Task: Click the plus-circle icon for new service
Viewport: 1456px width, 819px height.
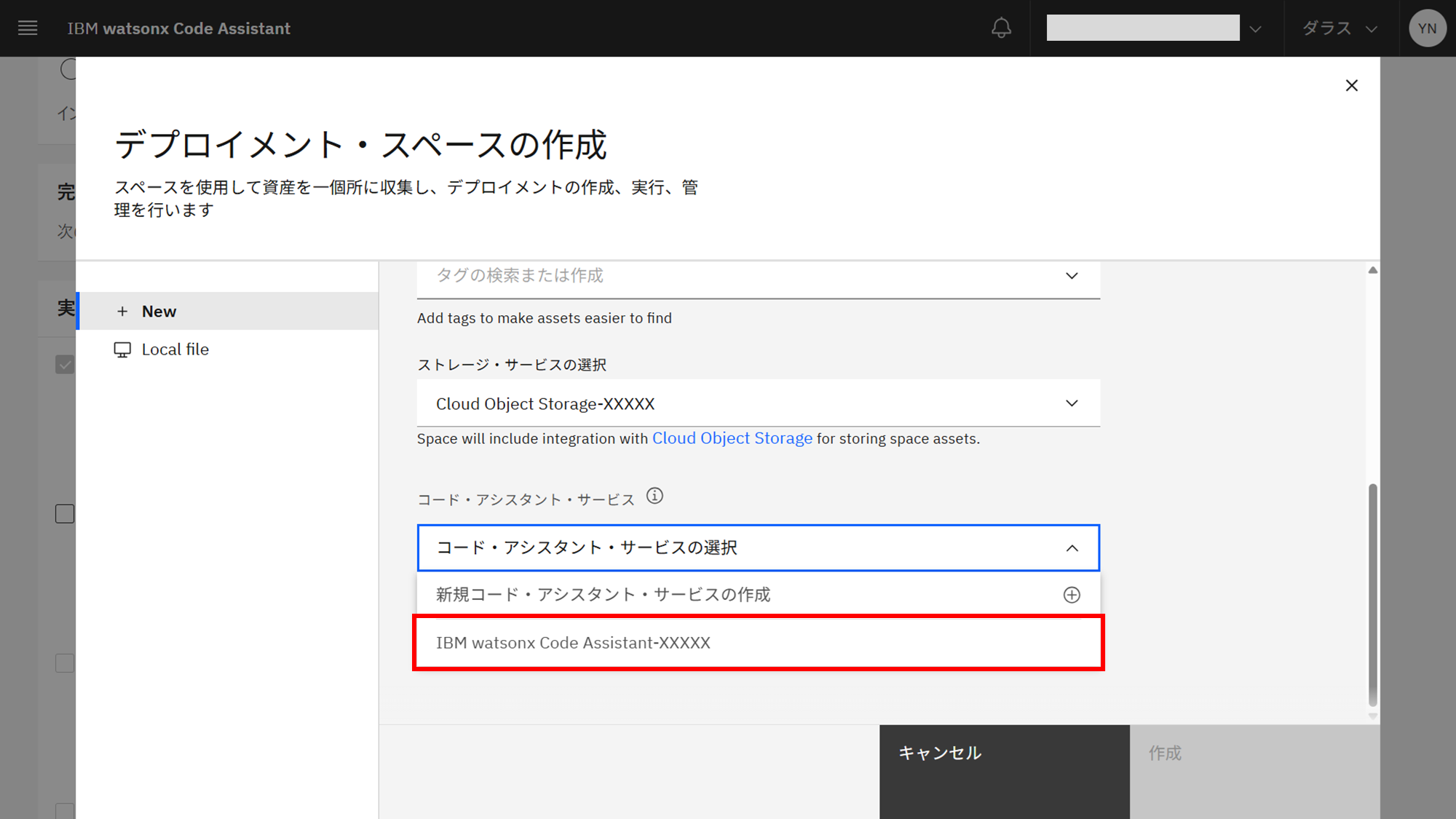Action: (1071, 595)
